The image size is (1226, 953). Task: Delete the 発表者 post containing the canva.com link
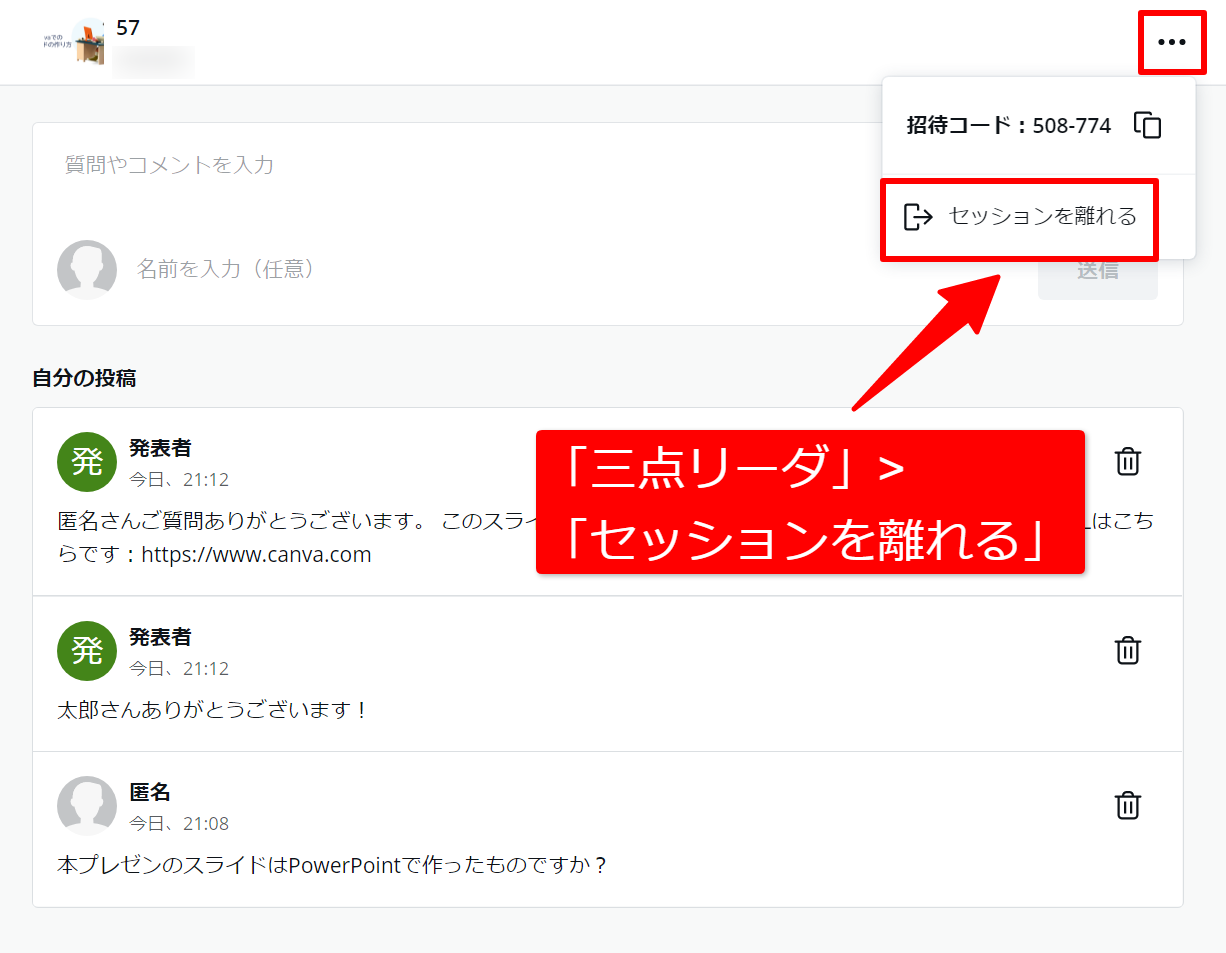click(x=1128, y=462)
